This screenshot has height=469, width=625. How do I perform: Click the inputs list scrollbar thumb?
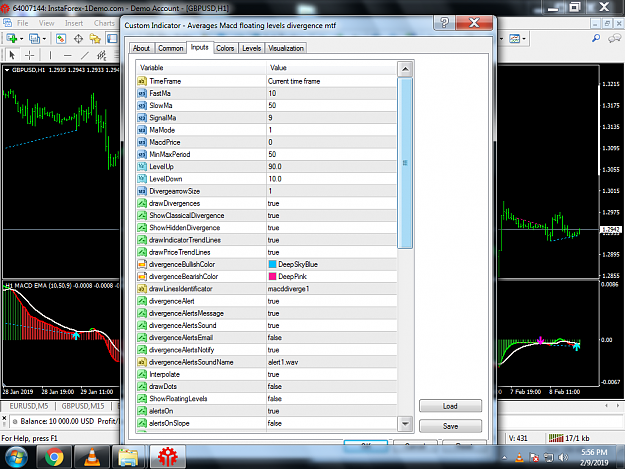[405, 163]
